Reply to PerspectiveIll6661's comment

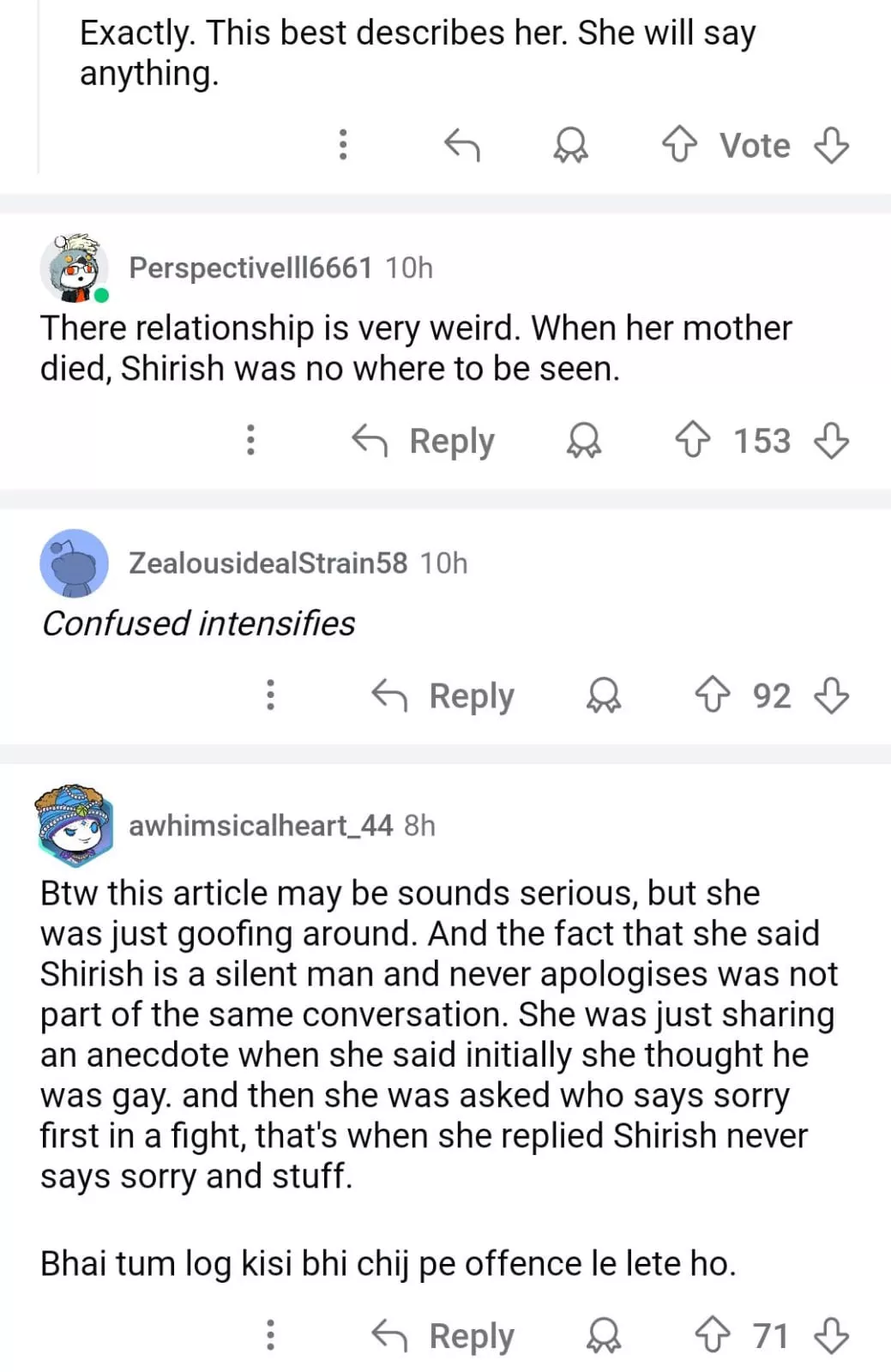tap(424, 441)
